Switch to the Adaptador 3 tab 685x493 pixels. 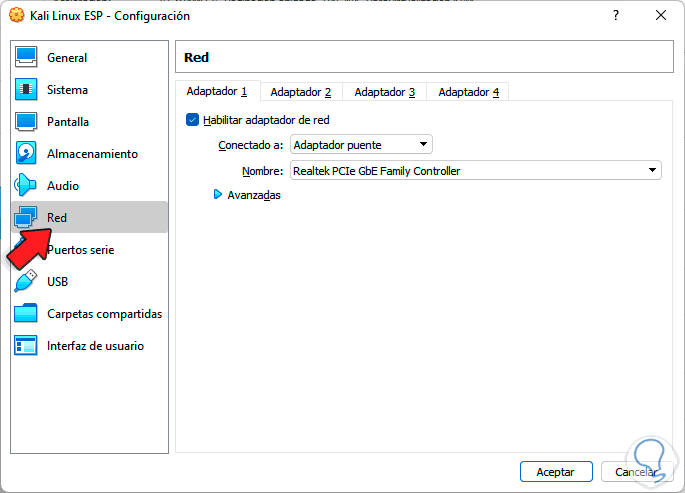(384, 92)
